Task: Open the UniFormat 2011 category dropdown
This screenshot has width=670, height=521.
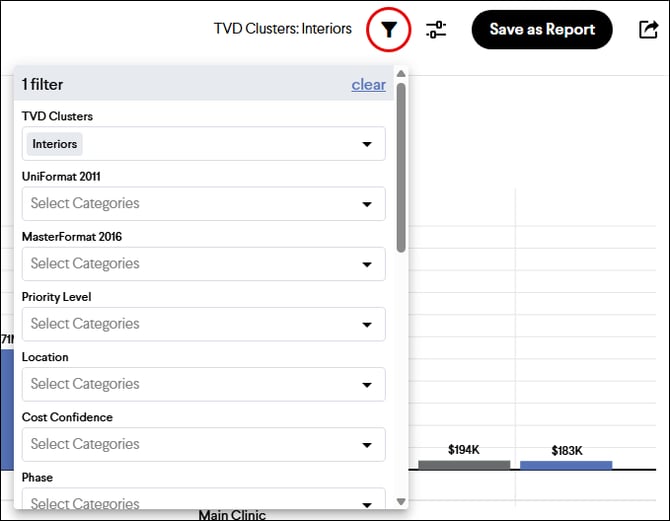Action: [203, 204]
